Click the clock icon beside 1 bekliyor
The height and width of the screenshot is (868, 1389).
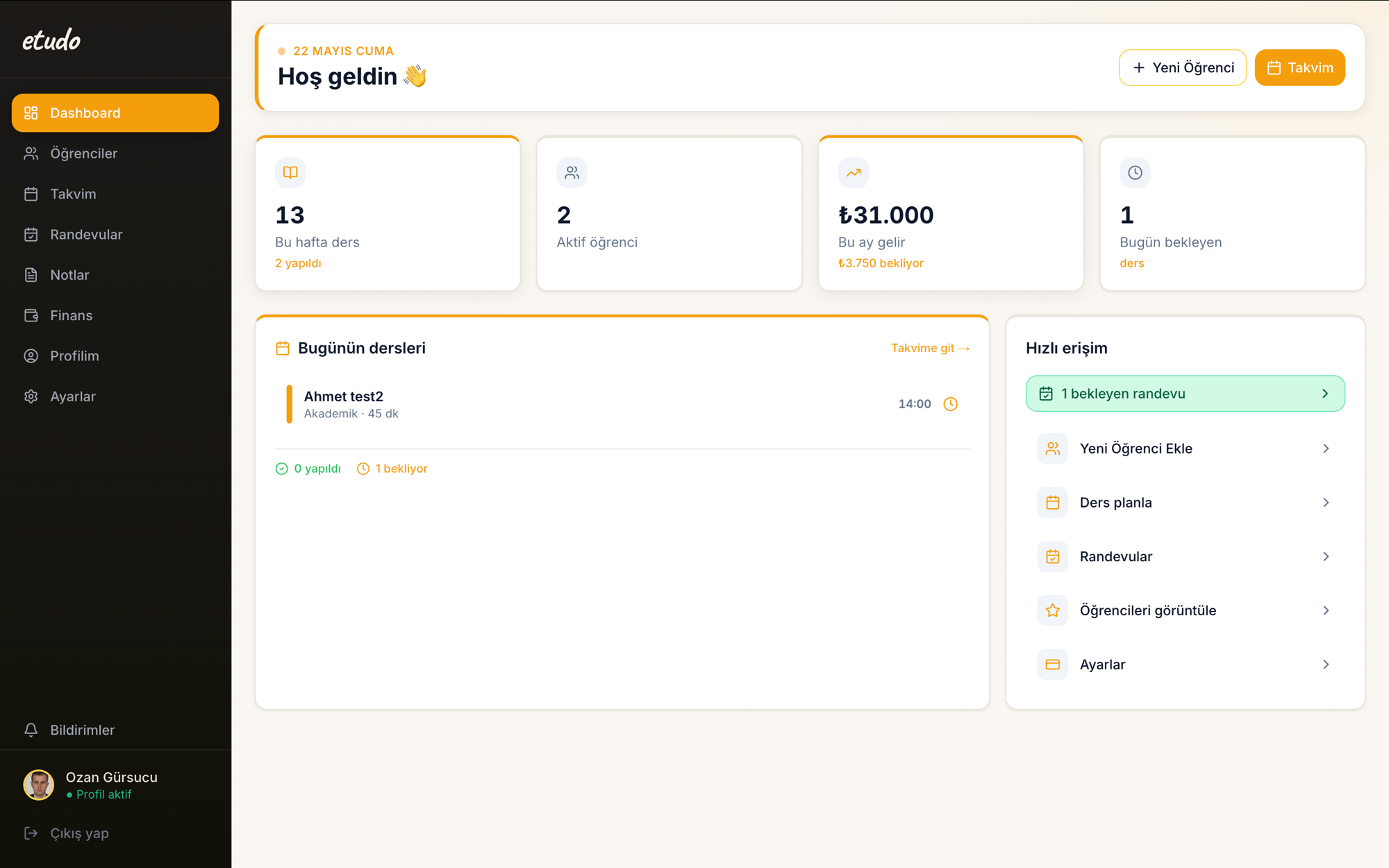(x=363, y=469)
